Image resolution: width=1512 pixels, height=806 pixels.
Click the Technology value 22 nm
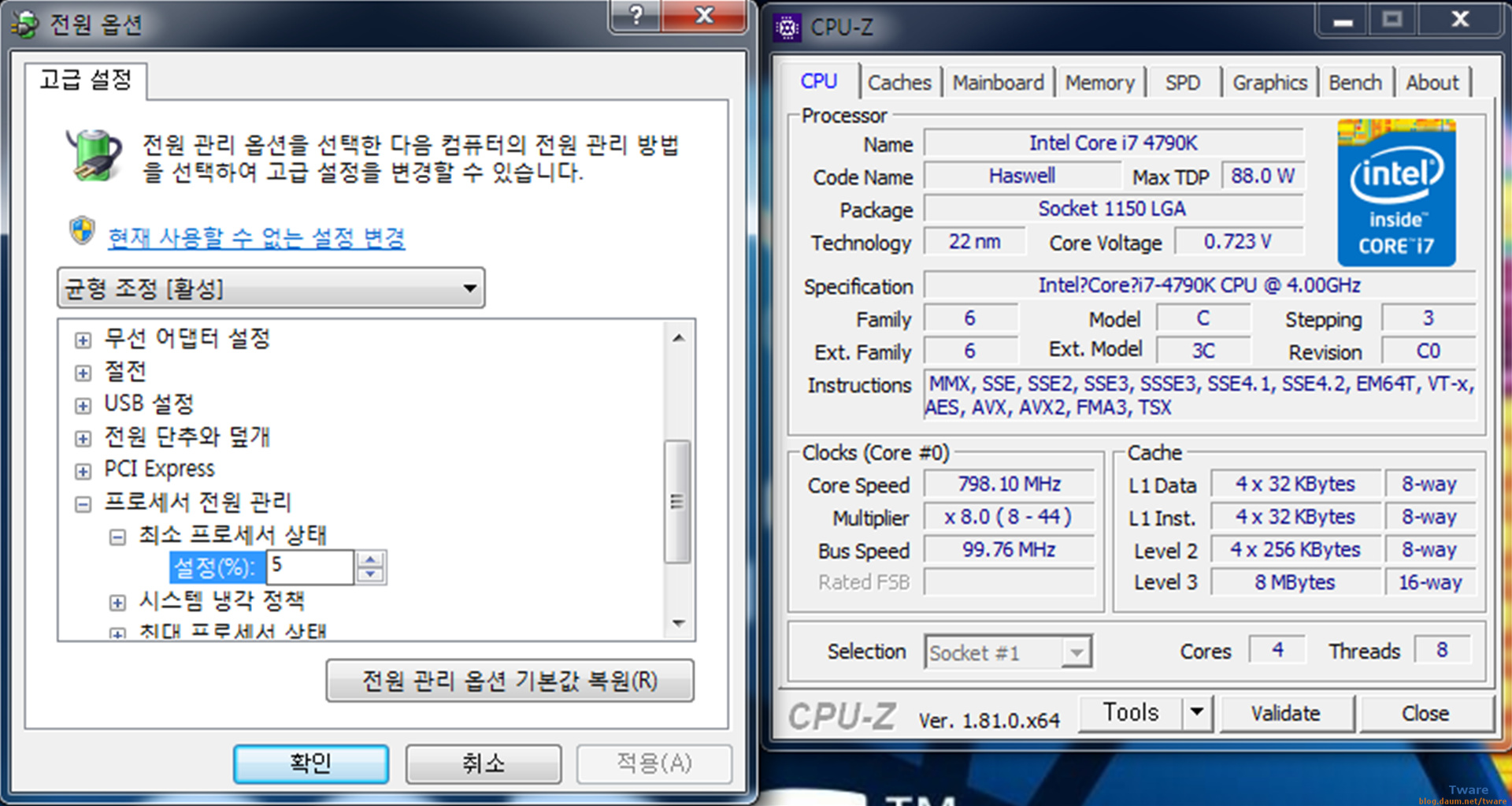975,241
